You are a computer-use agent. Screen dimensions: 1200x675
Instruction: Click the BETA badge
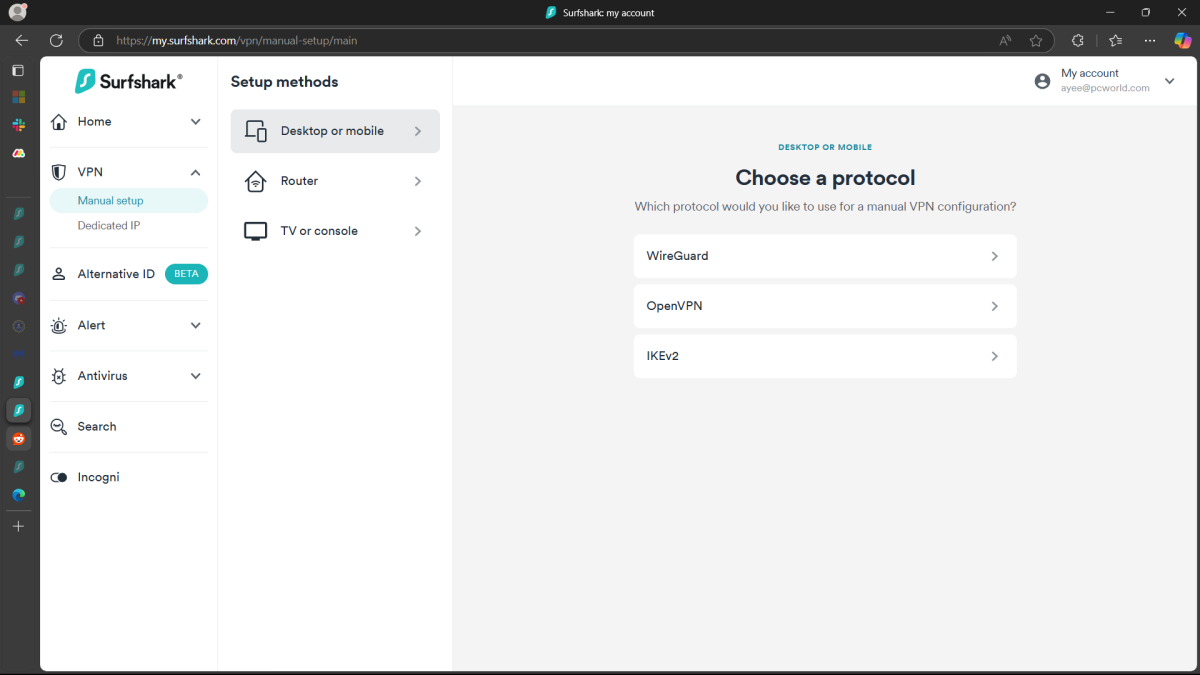coord(186,274)
